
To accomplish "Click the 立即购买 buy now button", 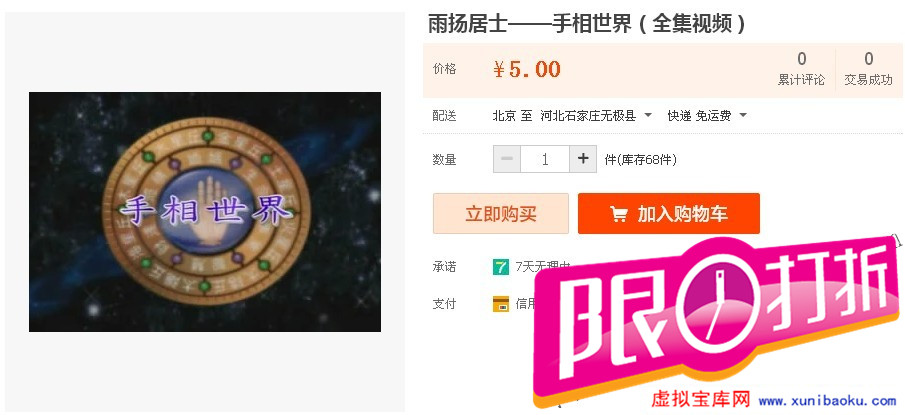I will coord(500,214).
